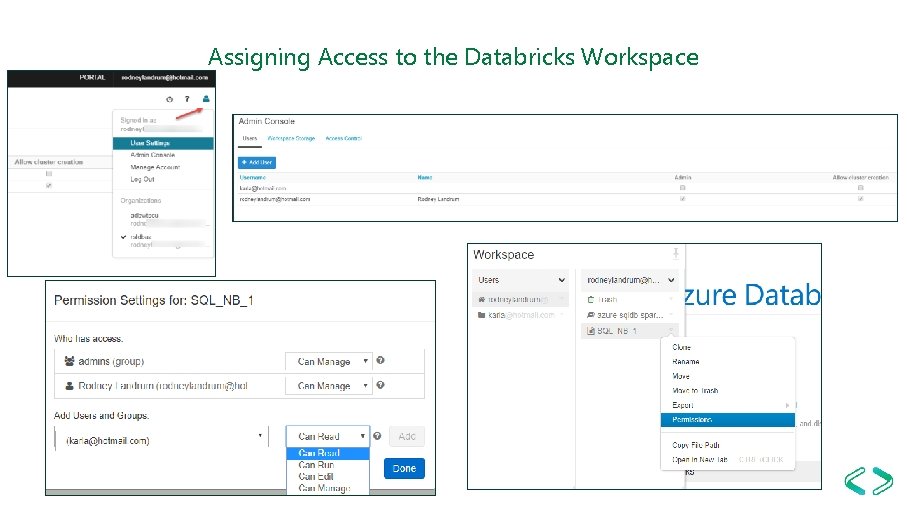Click the user account profile icon
The width and height of the screenshot is (907, 510).
[x=206, y=99]
